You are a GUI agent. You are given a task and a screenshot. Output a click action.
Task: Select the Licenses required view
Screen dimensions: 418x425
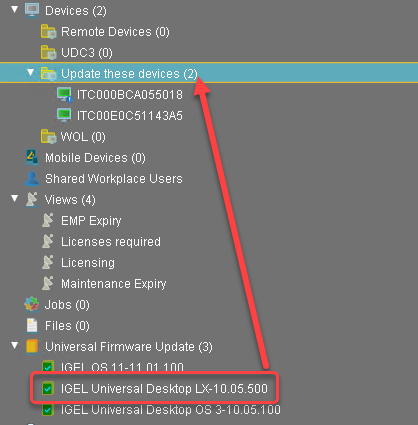click(x=111, y=241)
